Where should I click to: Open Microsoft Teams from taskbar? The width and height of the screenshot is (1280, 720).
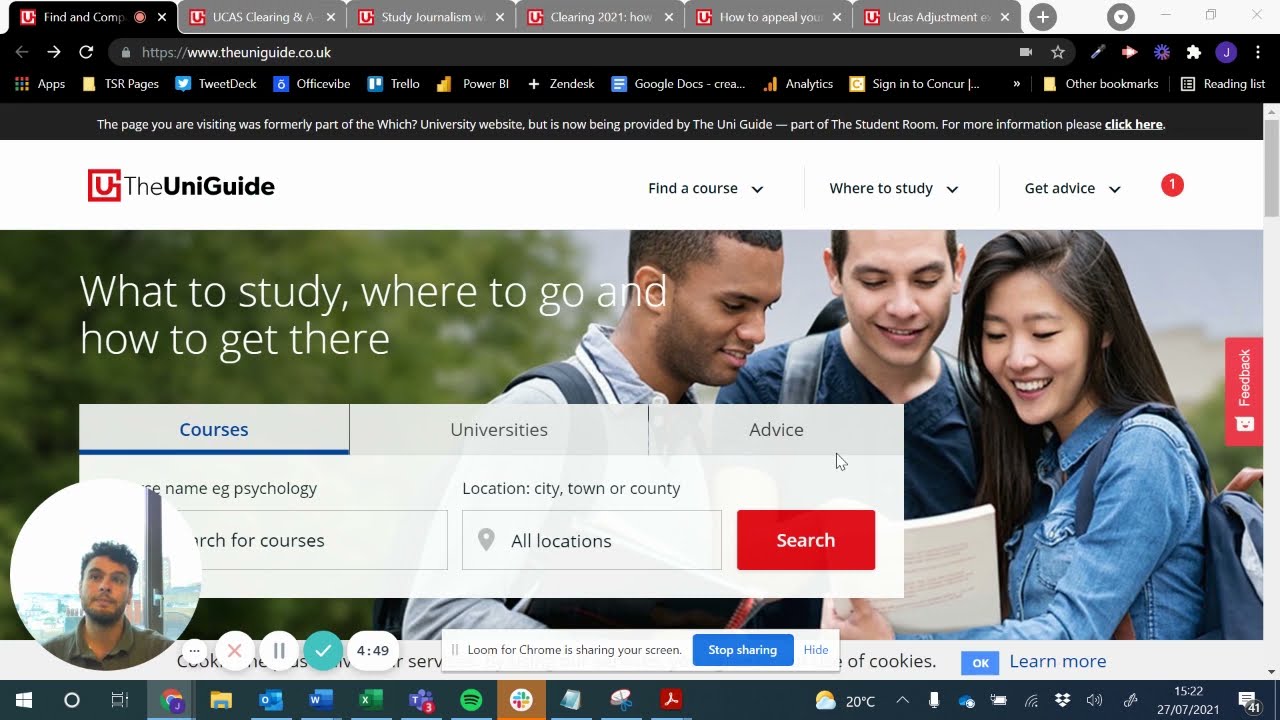pos(421,700)
